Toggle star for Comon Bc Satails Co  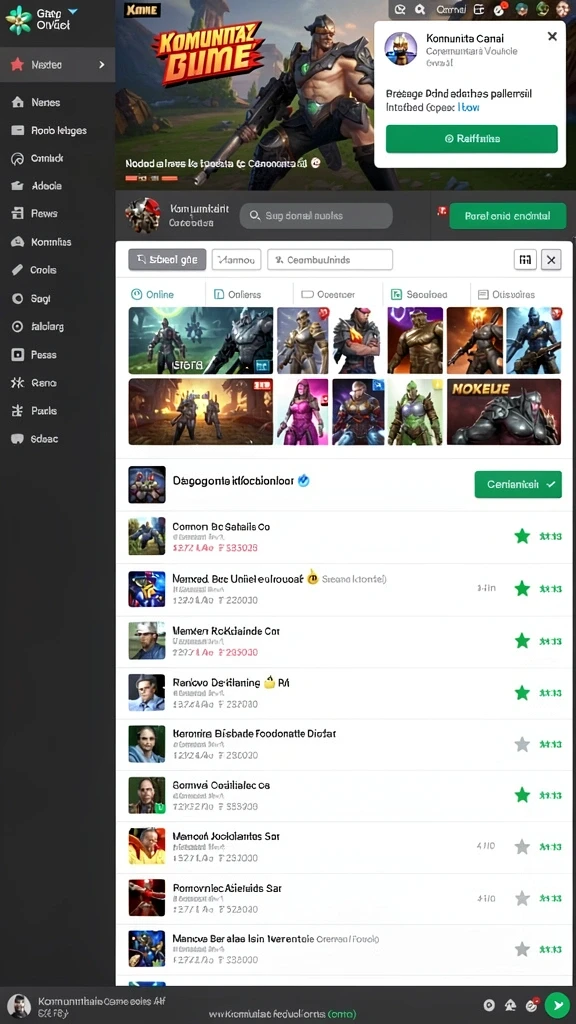coord(522,537)
